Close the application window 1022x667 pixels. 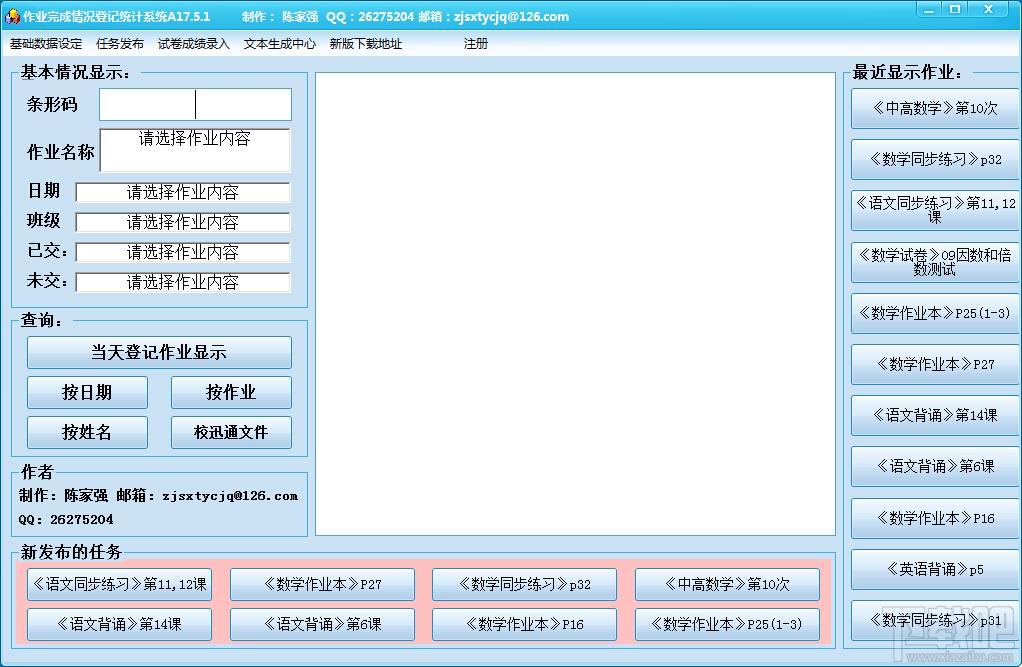[990, 9]
